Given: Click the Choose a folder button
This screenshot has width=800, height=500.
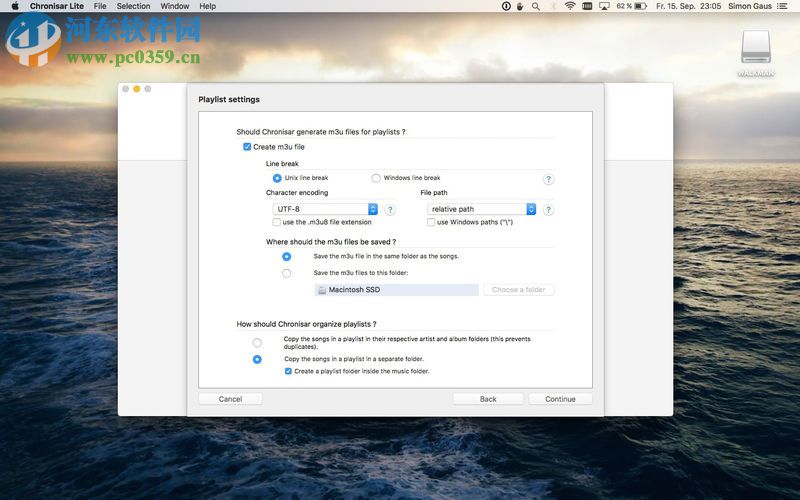Looking at the screenshot, I should coord(518,290).
